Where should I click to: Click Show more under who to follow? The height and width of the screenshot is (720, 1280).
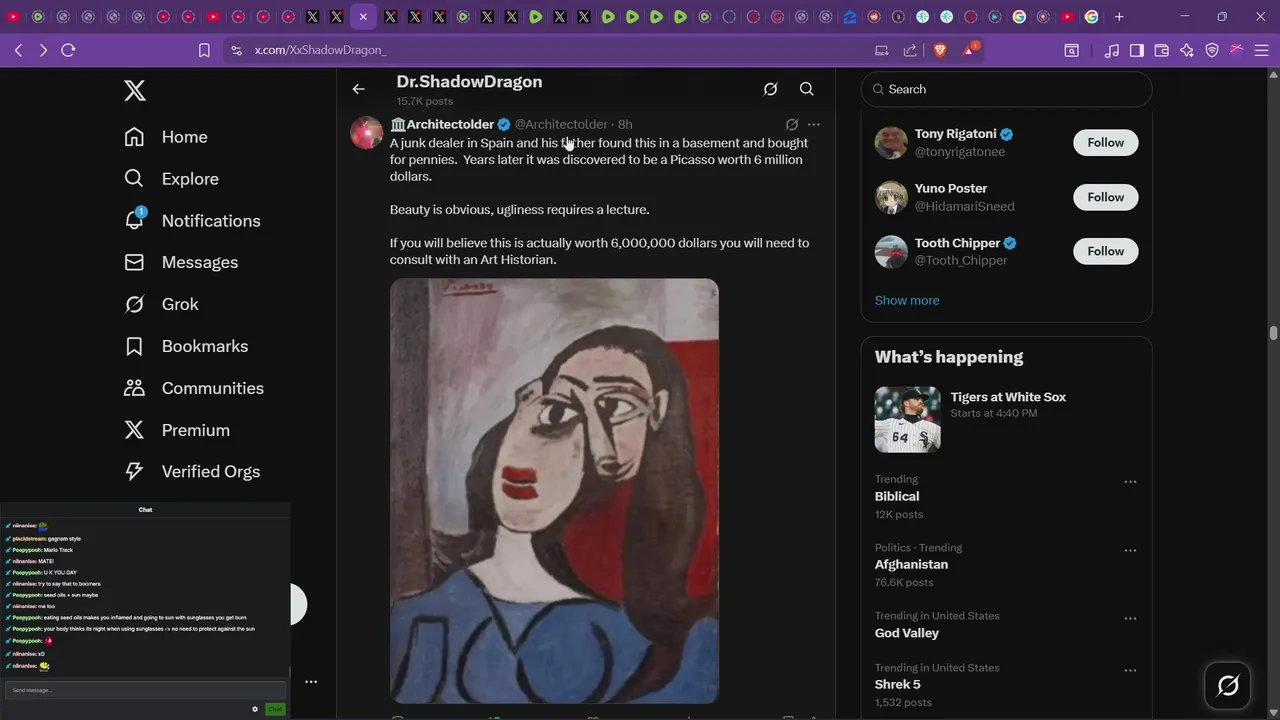907,300
